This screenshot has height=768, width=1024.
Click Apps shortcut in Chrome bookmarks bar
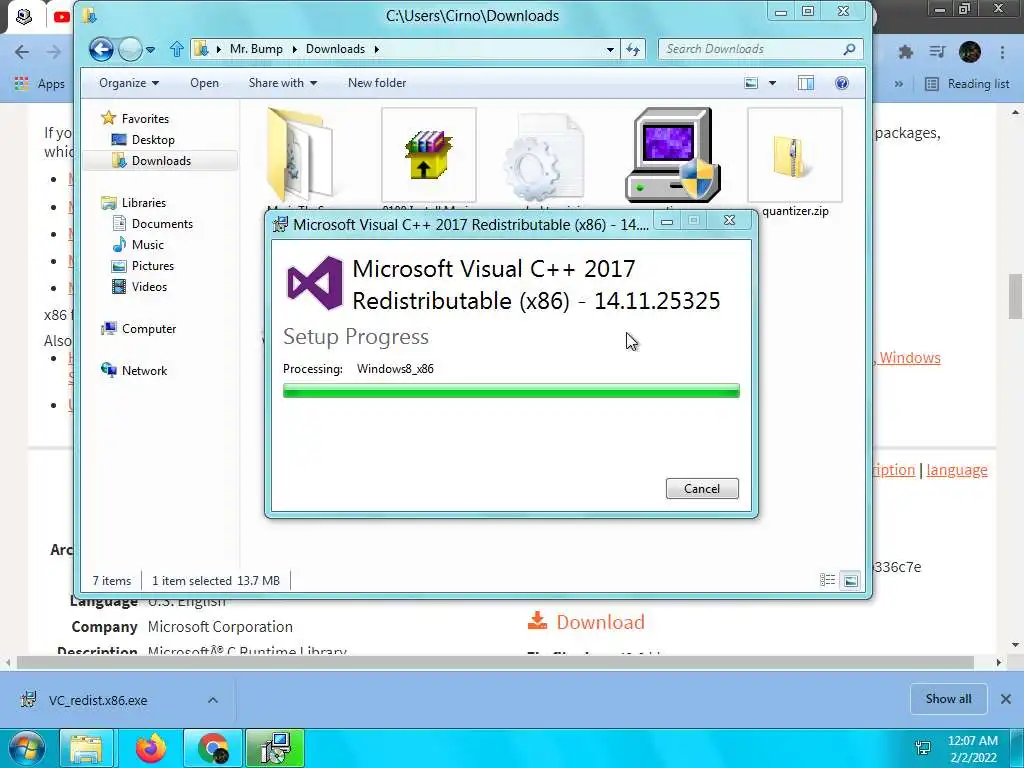(40, 84)
